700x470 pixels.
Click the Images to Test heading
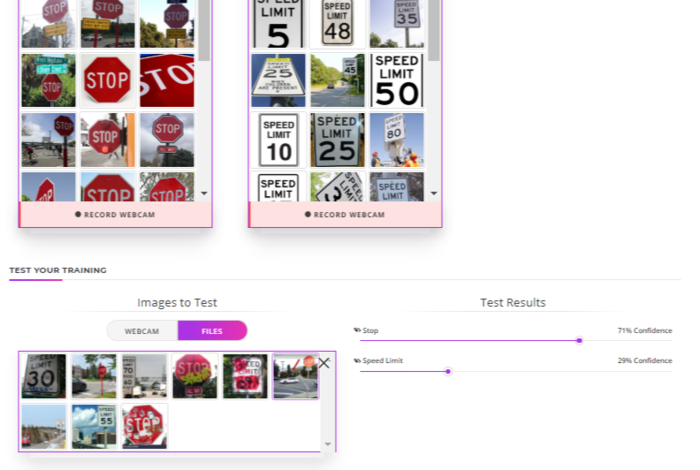[x=177, y=303]
